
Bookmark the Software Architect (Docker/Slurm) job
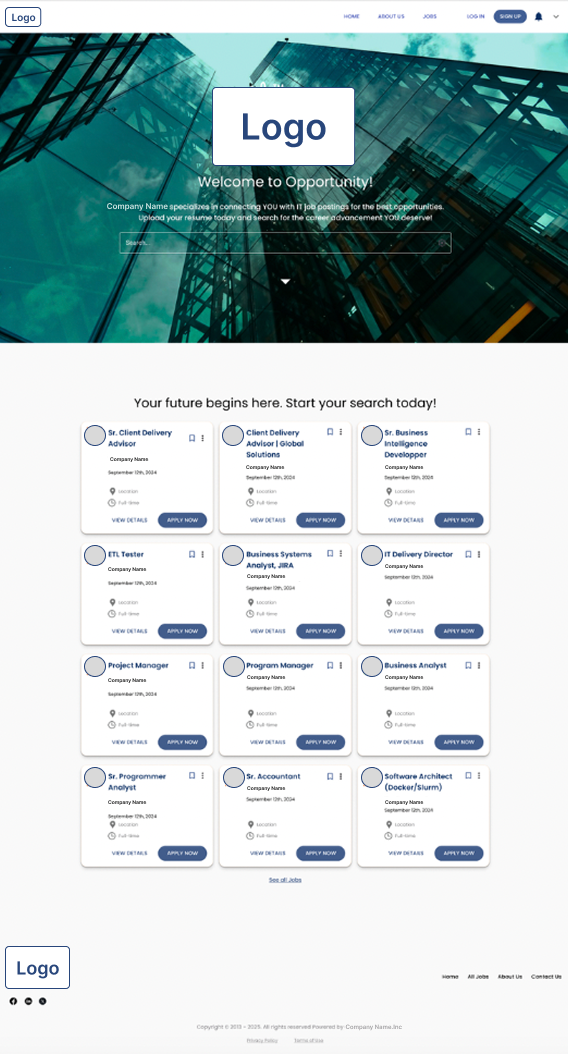469,776
